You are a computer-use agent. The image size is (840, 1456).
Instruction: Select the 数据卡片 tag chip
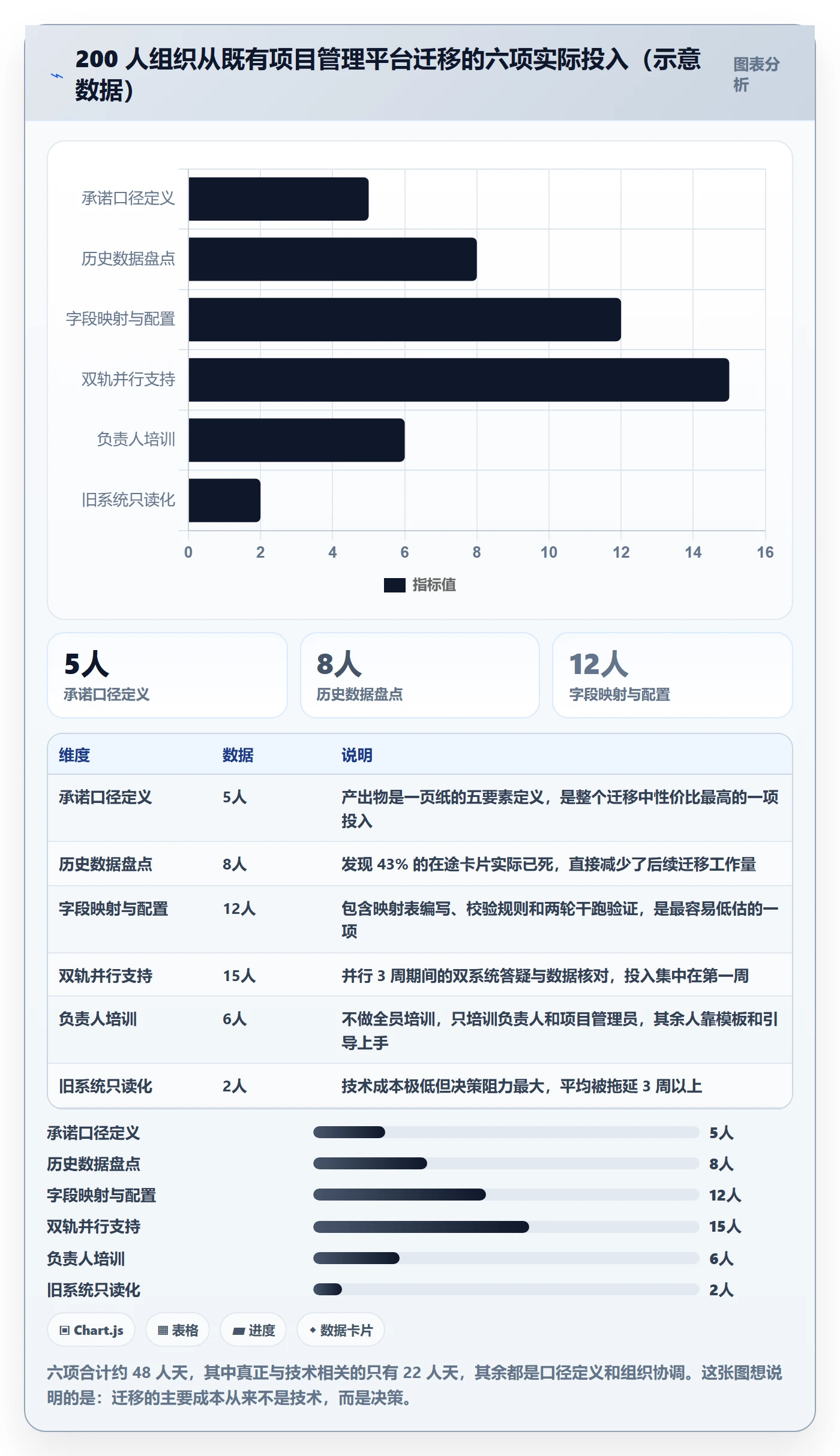tap(341, 1330)
